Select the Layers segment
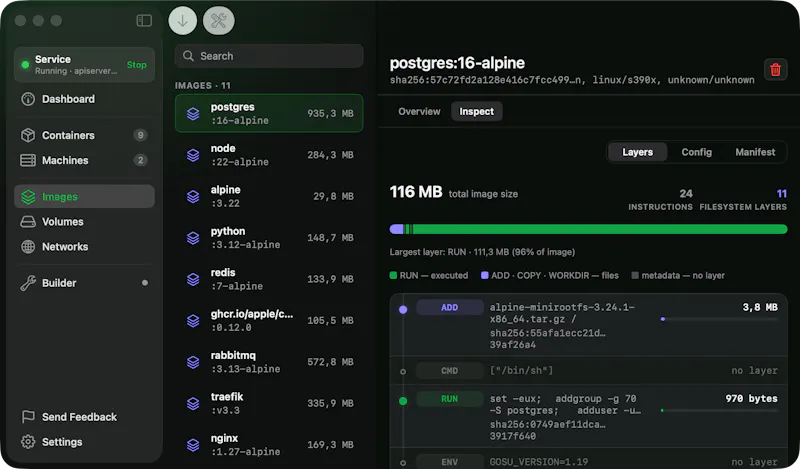Screen dimensions: 800x469 (x=637, y=152)
